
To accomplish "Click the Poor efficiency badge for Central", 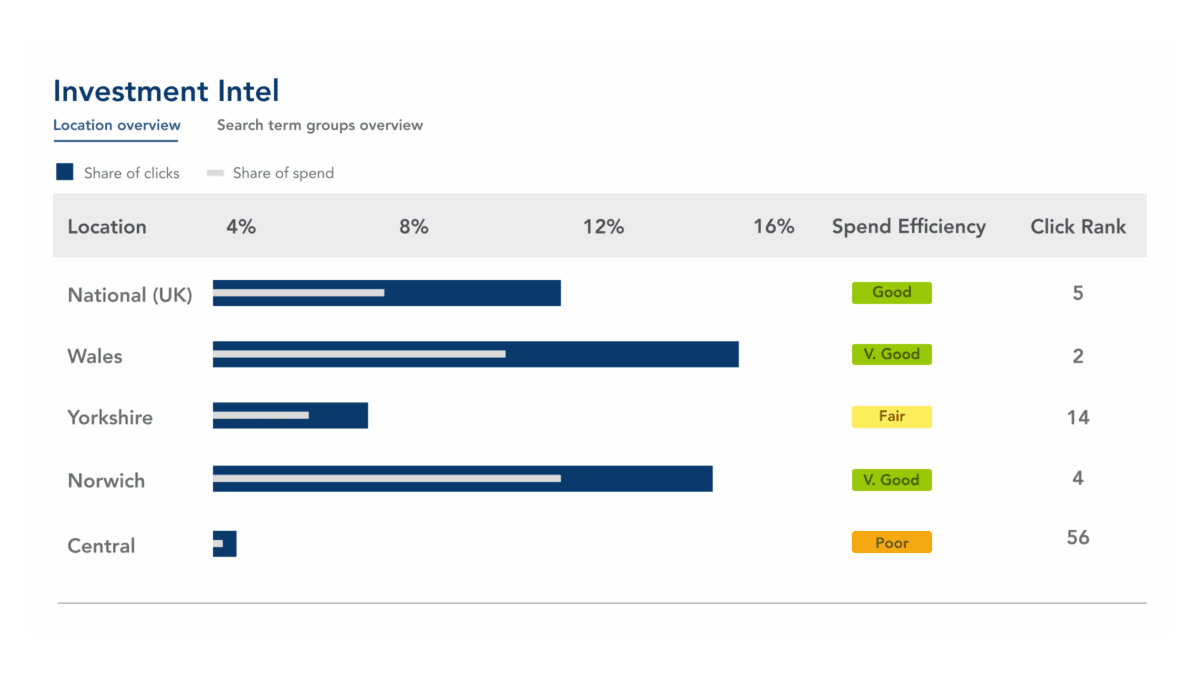I will (x=891, y=542).
